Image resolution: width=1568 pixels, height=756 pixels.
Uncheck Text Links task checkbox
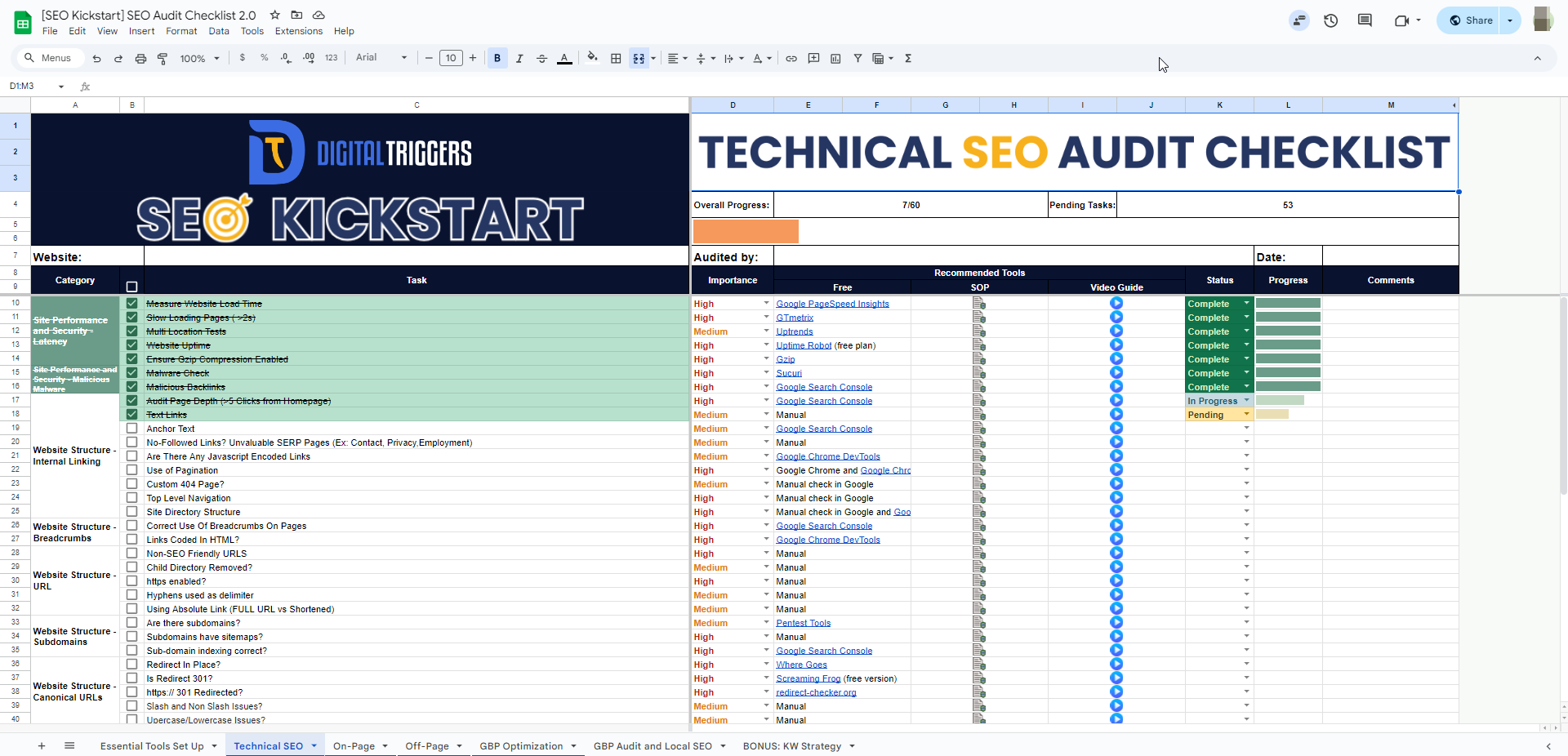click(131, 414)
